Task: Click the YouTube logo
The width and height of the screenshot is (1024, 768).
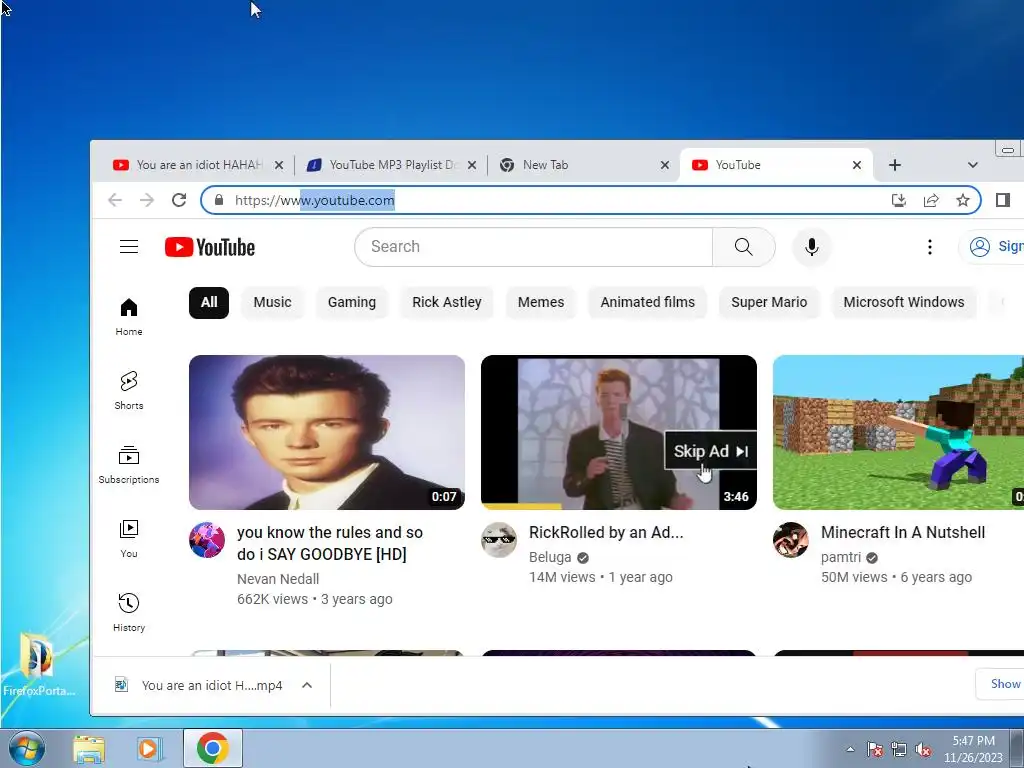Action: click(x=210, y=248)
